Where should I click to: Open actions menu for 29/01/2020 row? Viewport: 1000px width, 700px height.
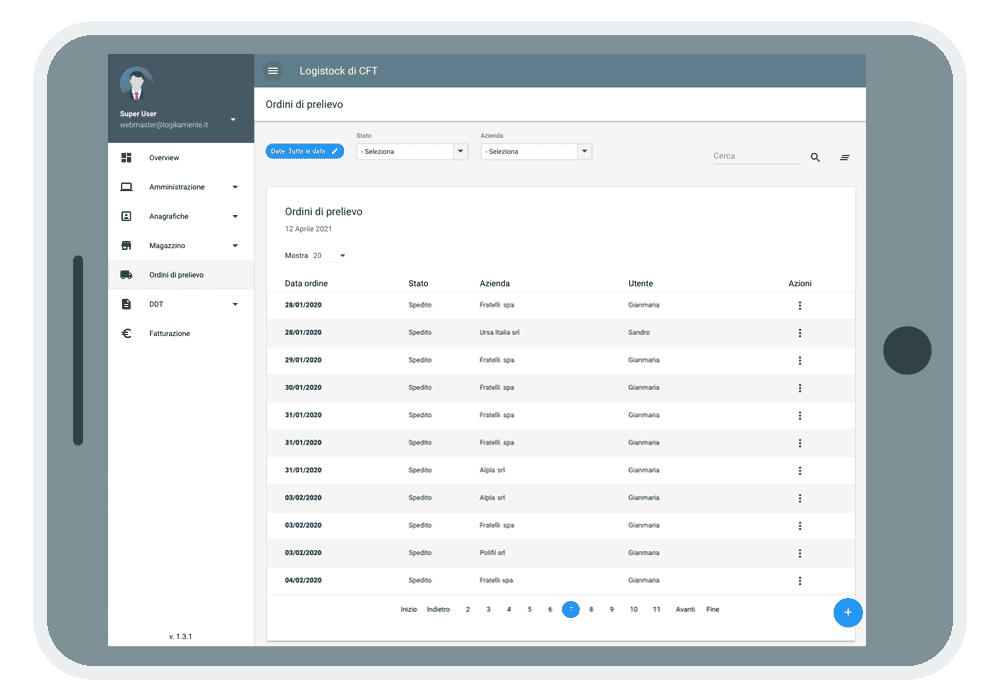(800, 360)
